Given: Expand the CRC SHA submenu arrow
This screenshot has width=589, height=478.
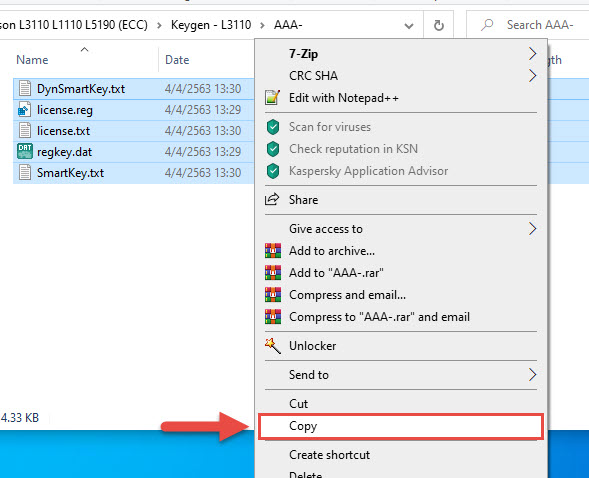Looking at the screenshot, I should click(532, 75).
